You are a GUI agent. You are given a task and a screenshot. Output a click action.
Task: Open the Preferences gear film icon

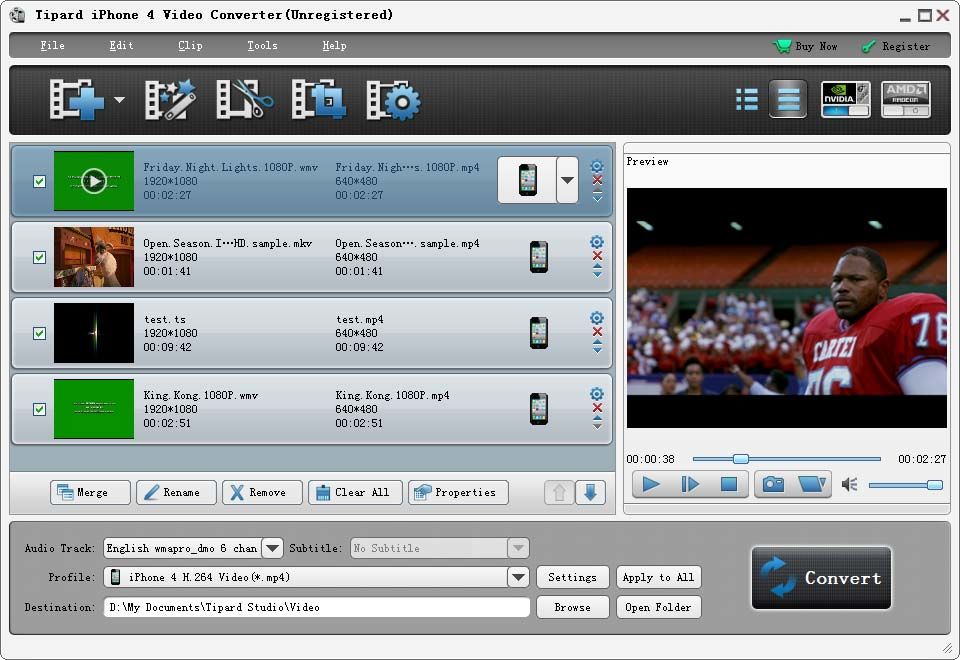click(x=393, y=99)
